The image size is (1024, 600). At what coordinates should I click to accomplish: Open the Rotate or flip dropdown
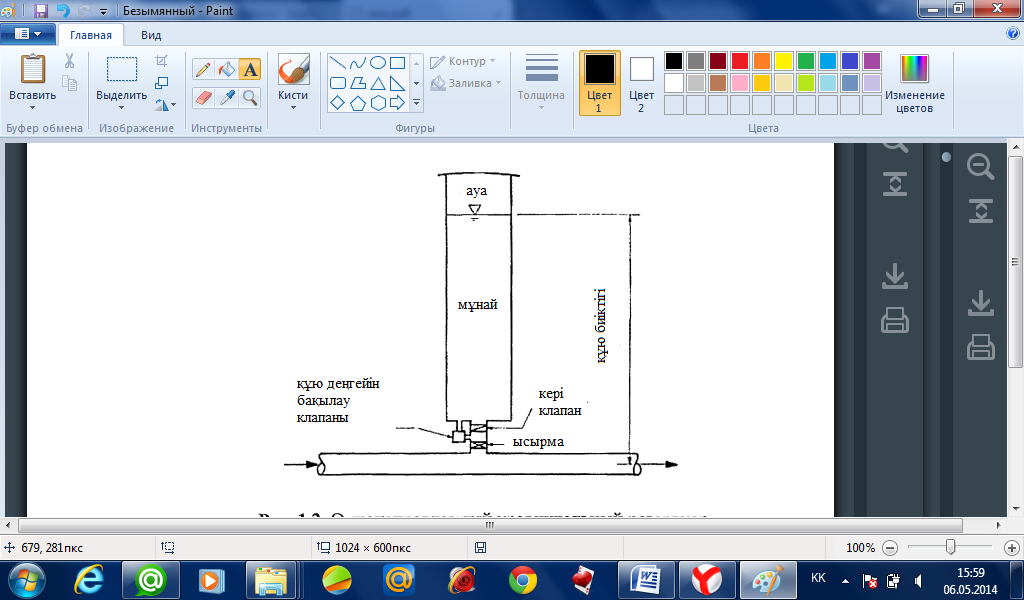point(165,104)
